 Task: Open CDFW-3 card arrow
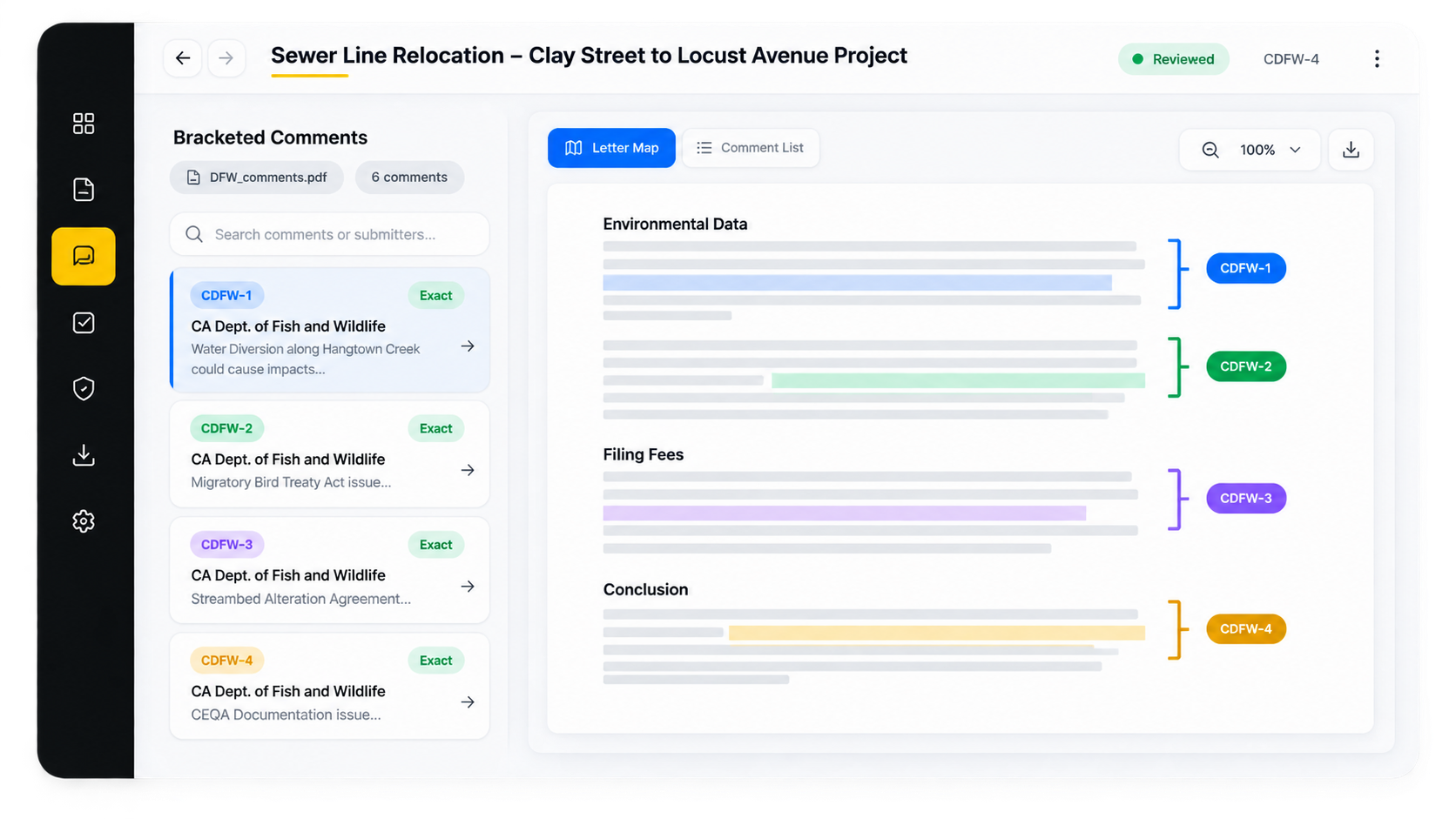[468, 587]
